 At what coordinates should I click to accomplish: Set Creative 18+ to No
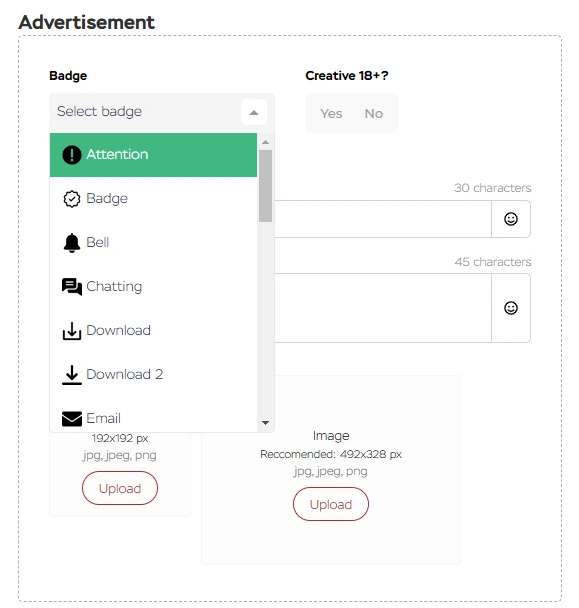tap(373, 114)
